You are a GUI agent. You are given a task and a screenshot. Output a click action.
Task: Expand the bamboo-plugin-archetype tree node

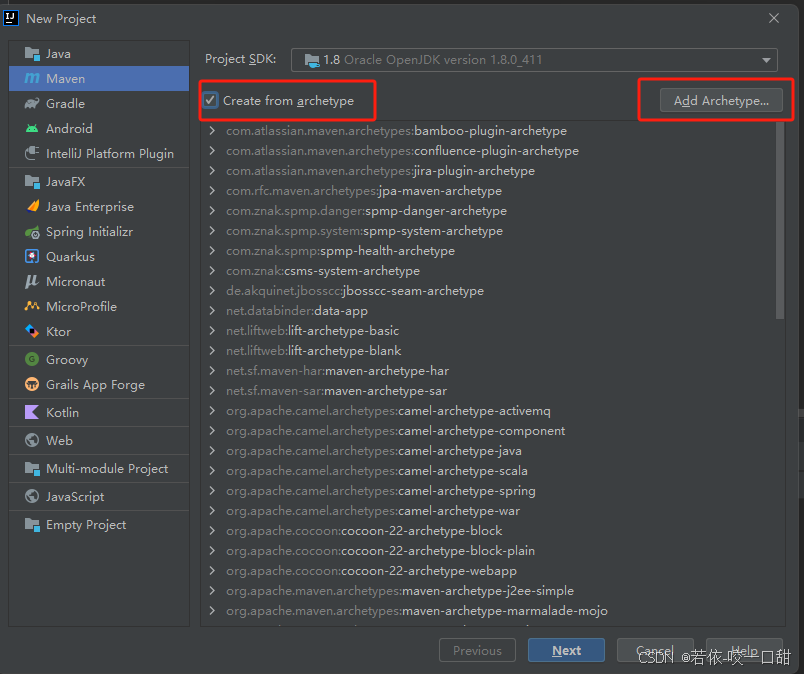pos(212,131)
